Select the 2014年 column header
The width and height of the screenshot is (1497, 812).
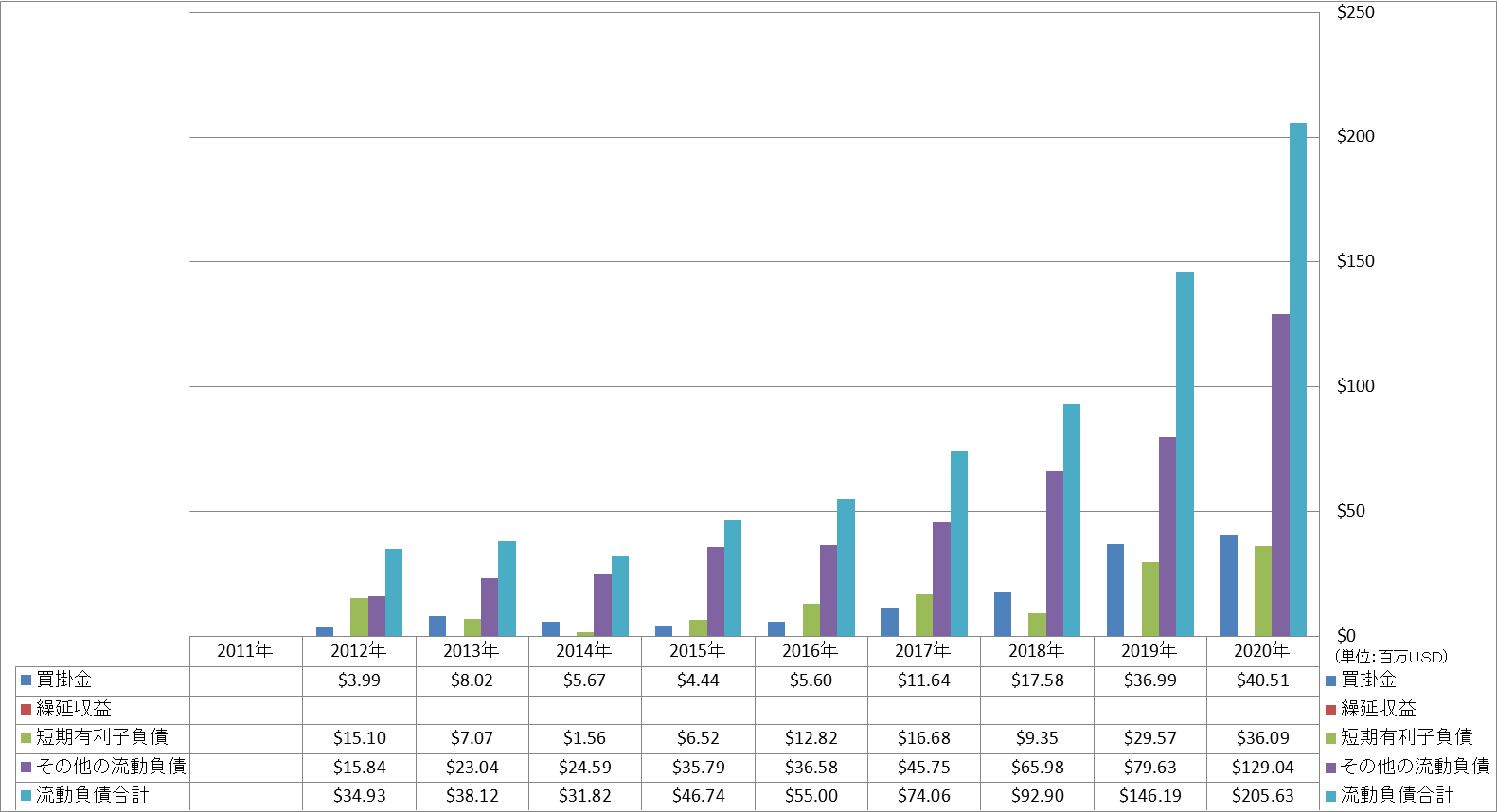(x=584, y=650)
